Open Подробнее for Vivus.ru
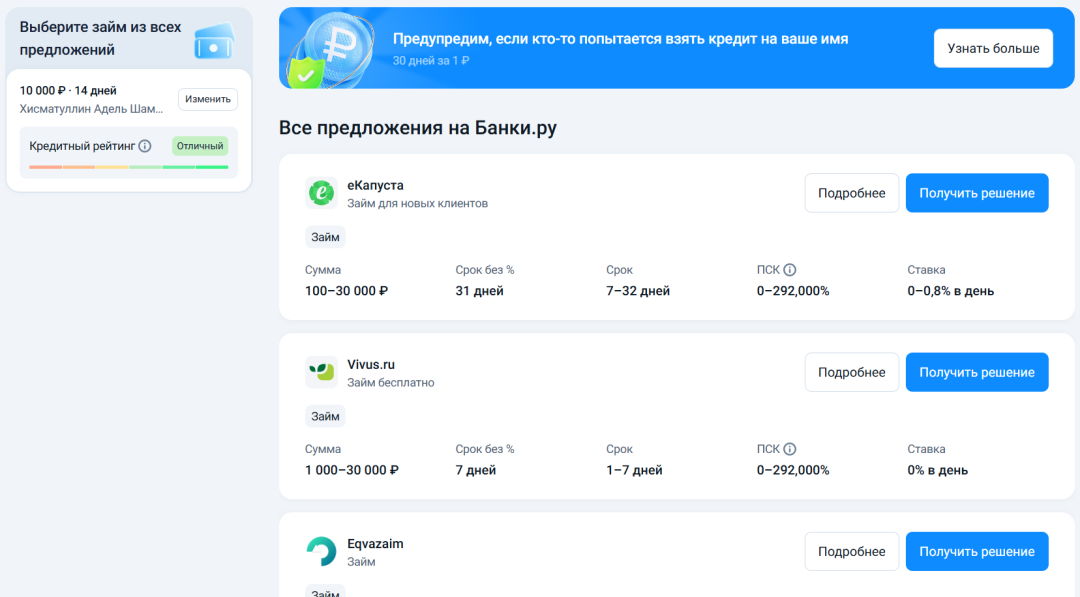This screenshot has height=597, width=1080. pos(851,372)
